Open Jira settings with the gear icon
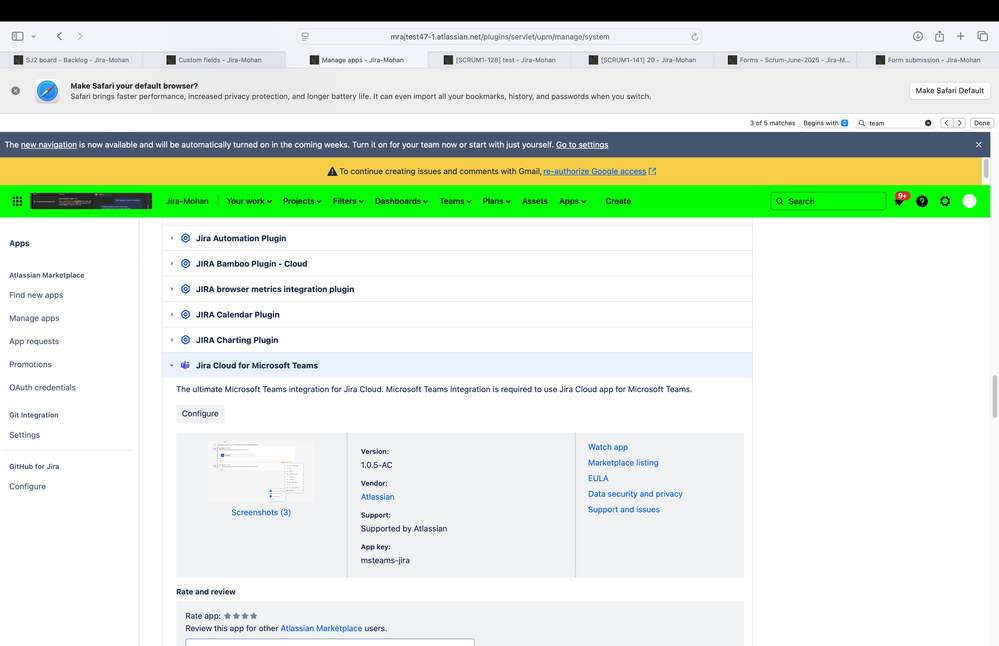999x646 pixels. click(945, 201)
